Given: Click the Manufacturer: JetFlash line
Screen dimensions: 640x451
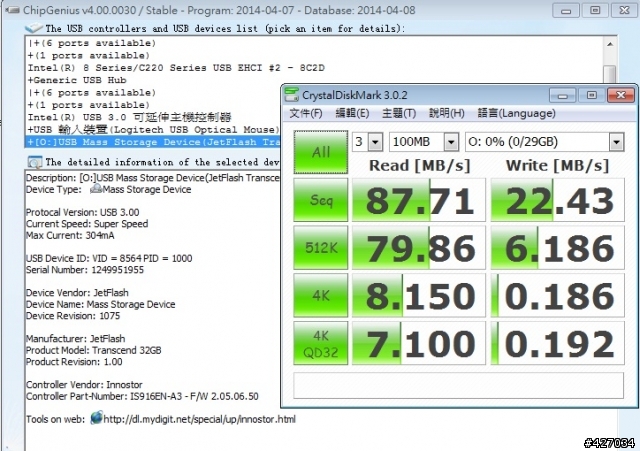Looking at the screenshot, I should (x=76, y=339).
